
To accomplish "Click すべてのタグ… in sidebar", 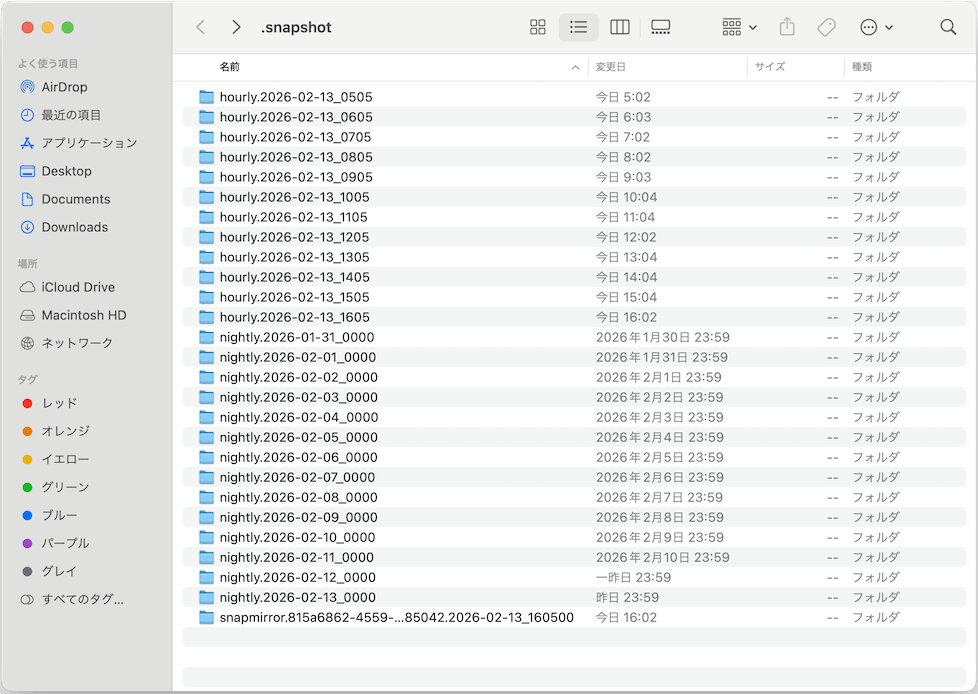I will pos(82,599).
